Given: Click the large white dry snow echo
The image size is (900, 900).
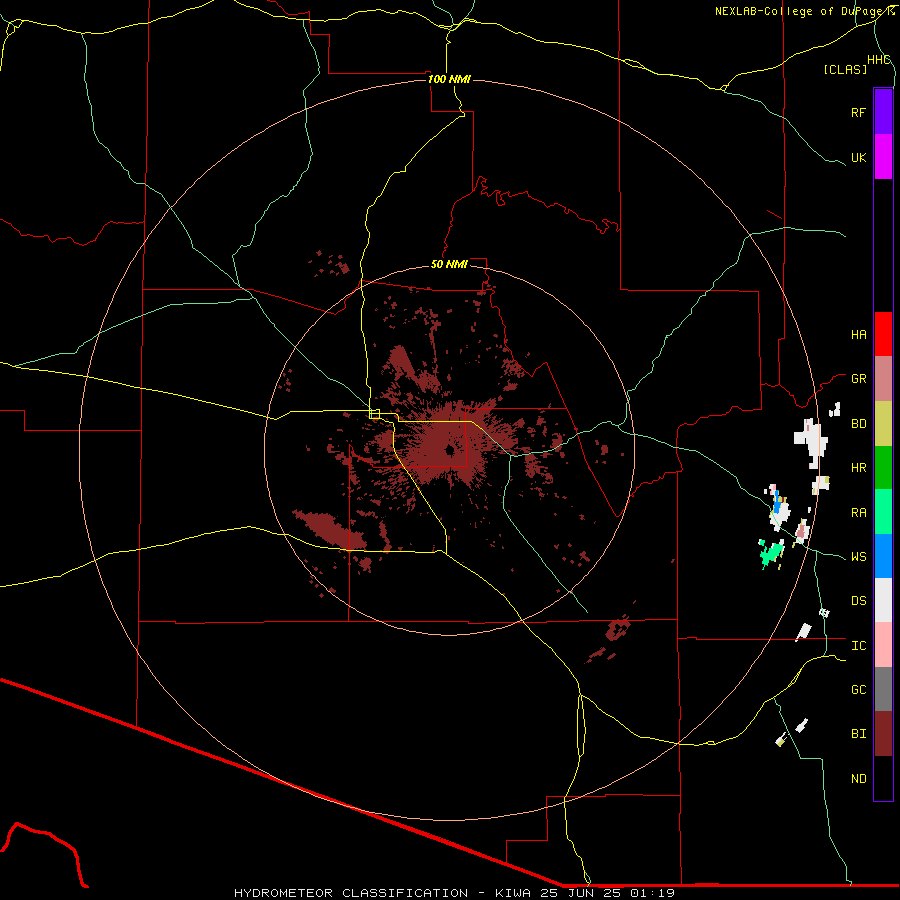Looking at the screenshot, I should coord(811,442).
